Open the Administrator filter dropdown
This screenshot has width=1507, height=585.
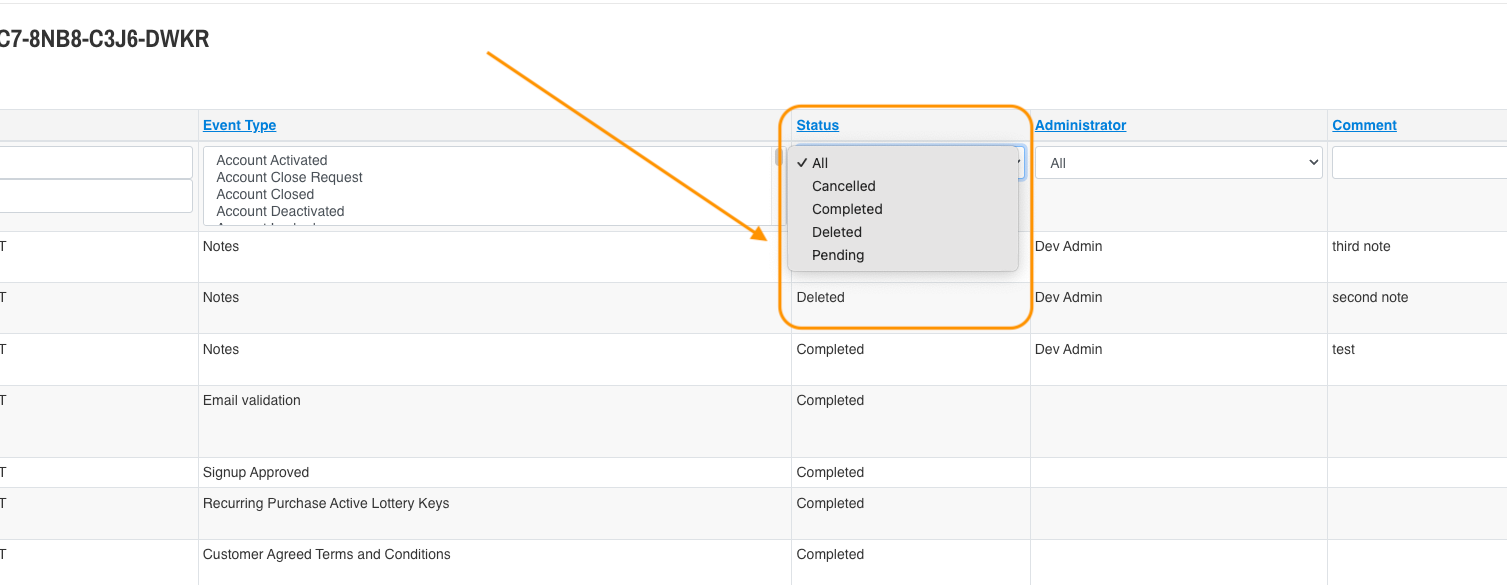[1178, 163]
